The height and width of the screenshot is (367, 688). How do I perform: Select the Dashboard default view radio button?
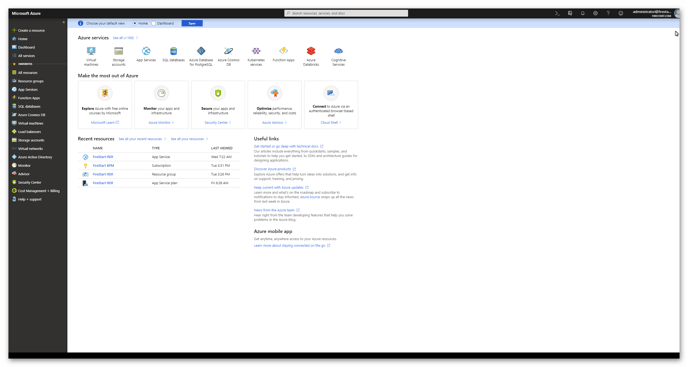(154, 23)
